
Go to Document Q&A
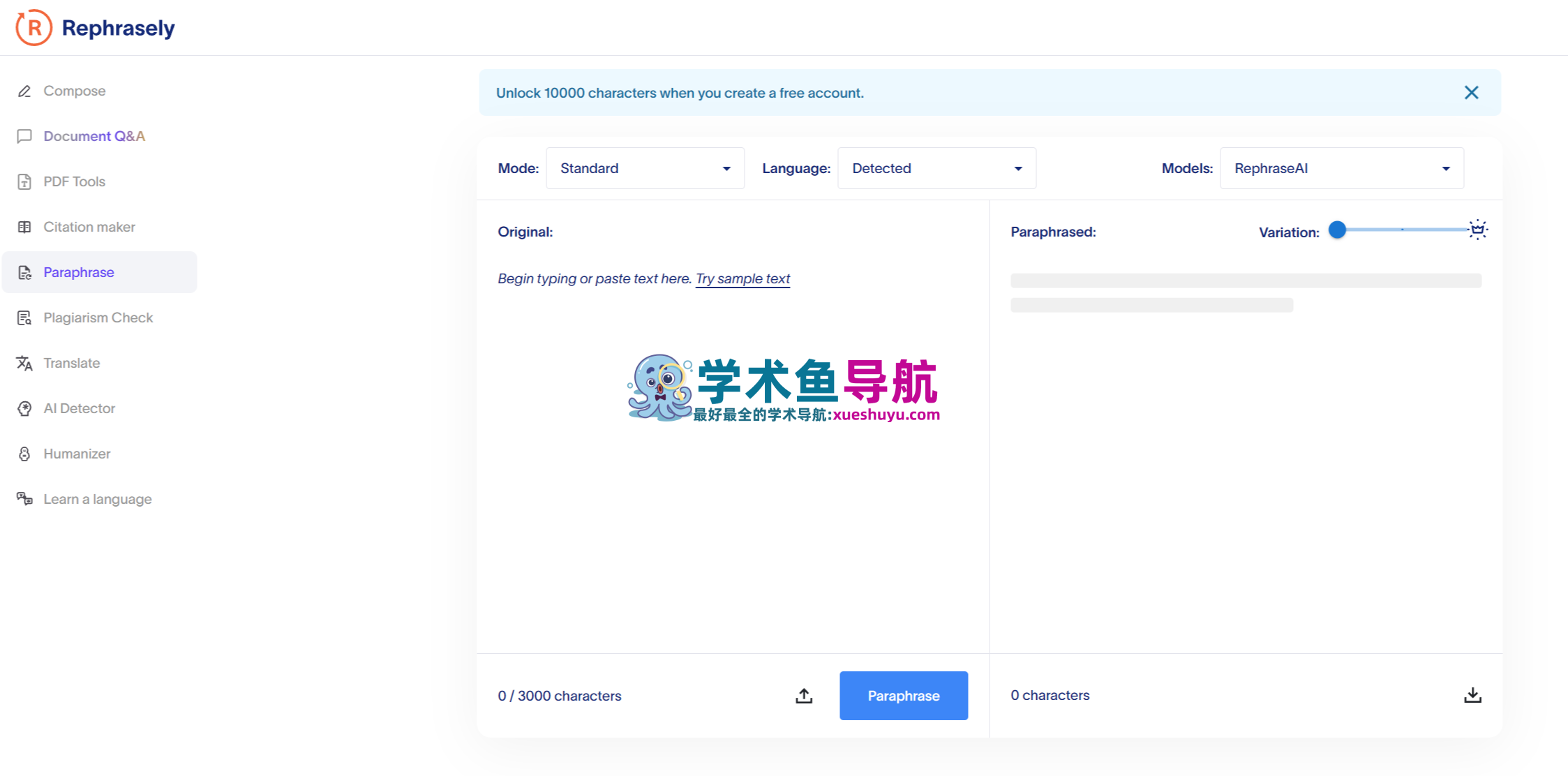point(100,136)
